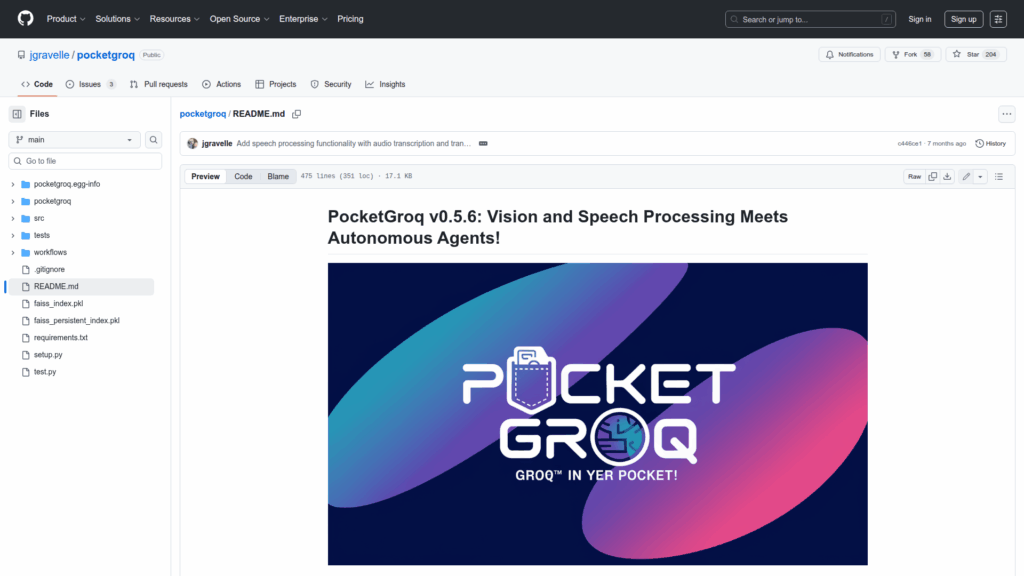Copy raw file contents icon
1024x576 pixels.
click(933, 176)
